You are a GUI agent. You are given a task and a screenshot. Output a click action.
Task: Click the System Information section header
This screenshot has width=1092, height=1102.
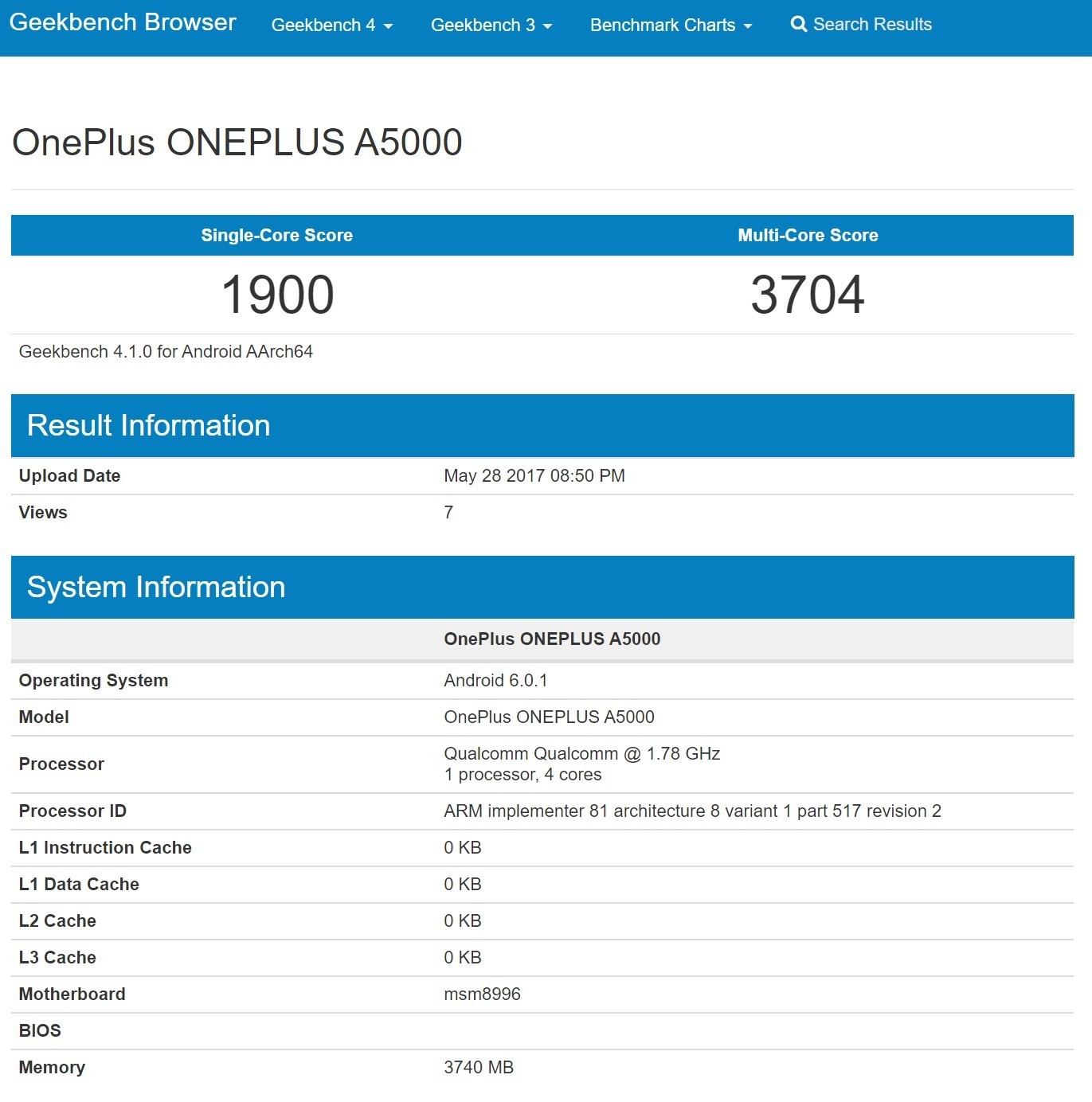(156, 588)
